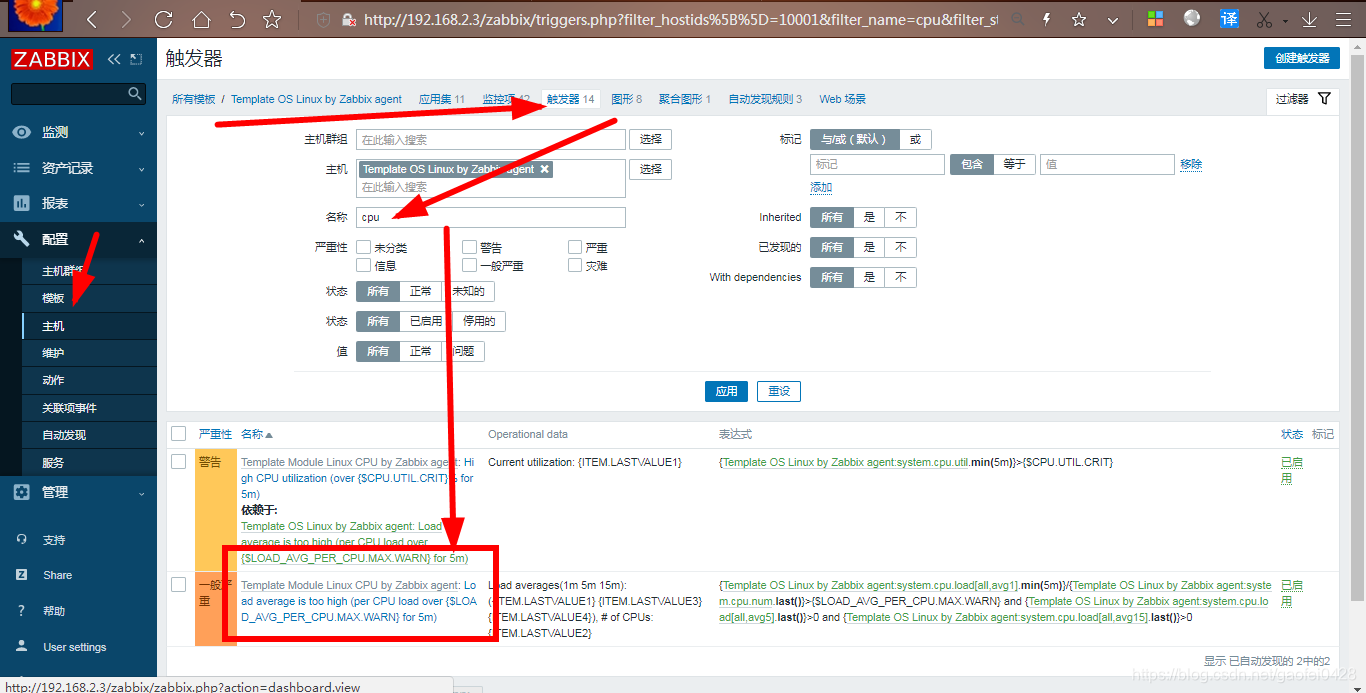Click the insecure site lock icon
This screenshot has height=693, width=1366.
348,19
